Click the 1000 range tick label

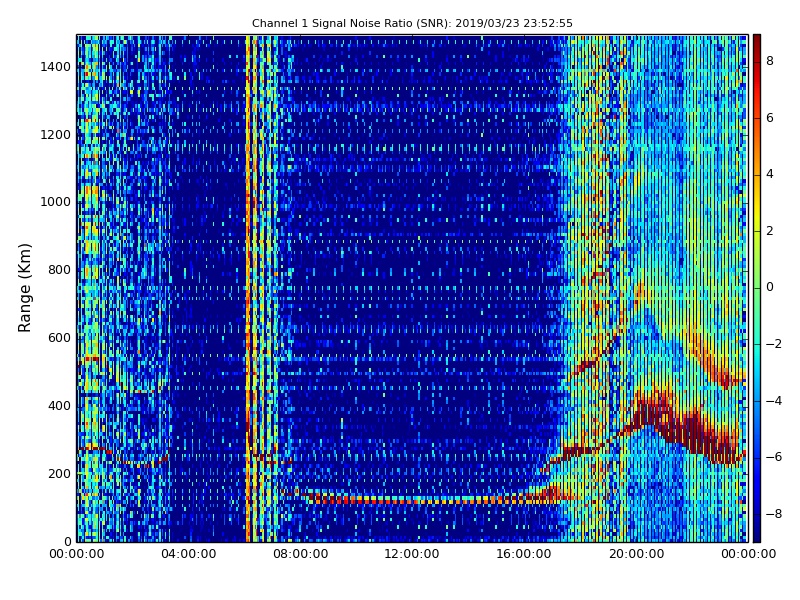pos(56,202)
